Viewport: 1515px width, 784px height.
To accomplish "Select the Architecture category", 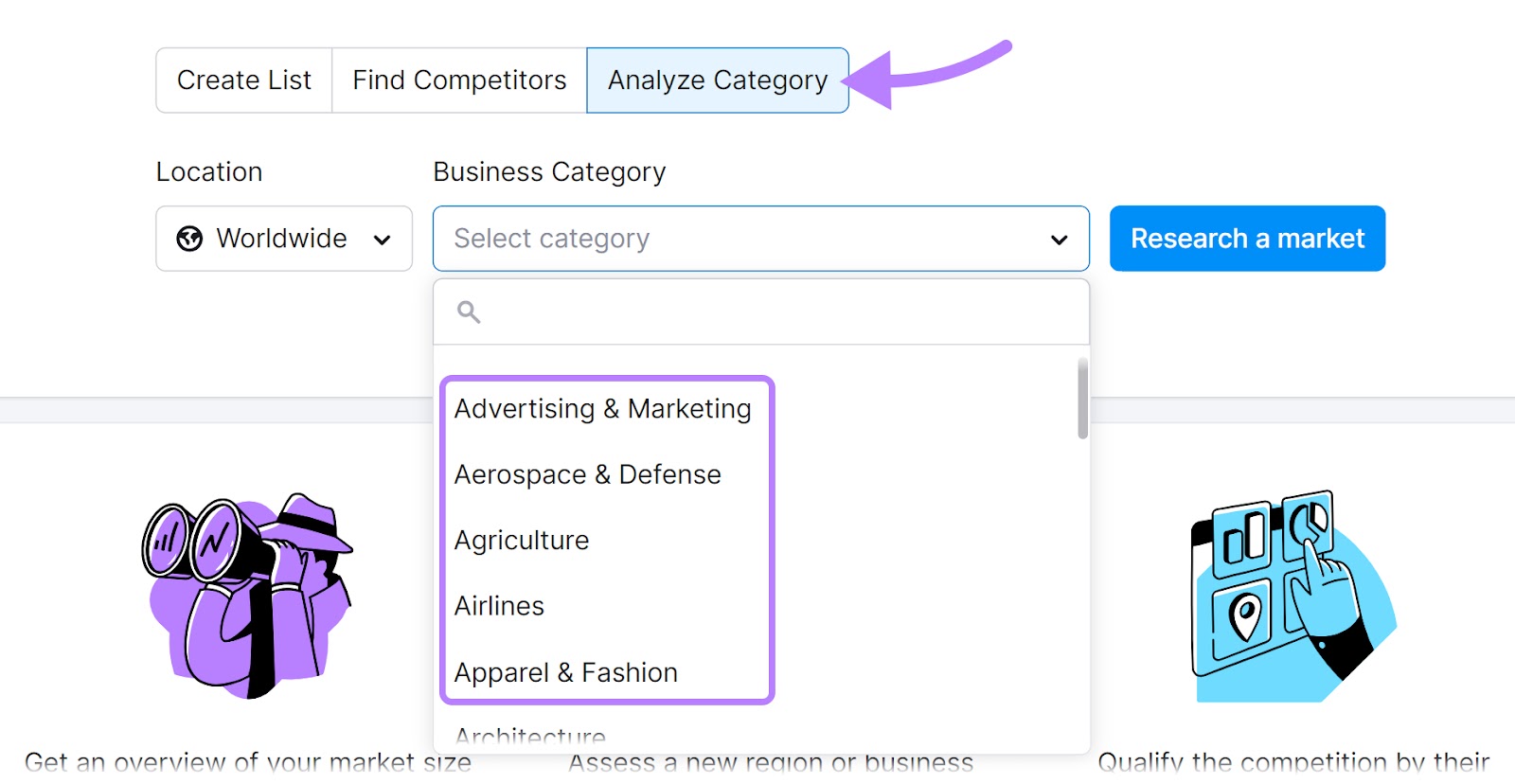I will click(x=528, y=736).
